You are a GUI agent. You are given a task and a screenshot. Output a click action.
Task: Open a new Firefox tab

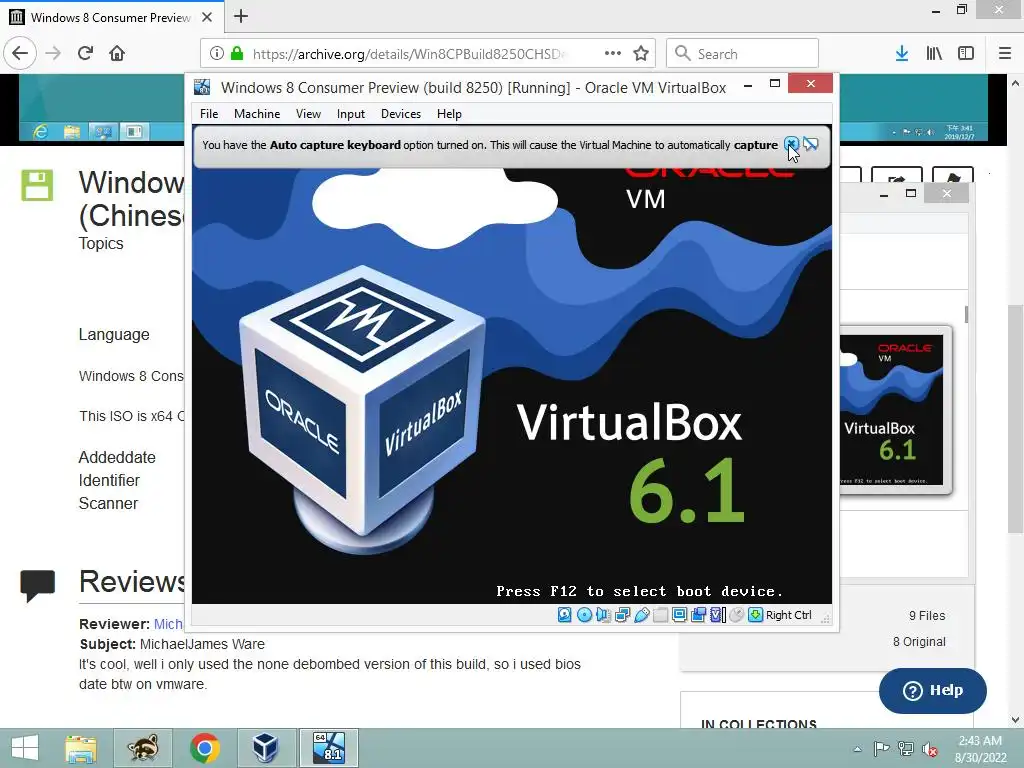(241, 16)
